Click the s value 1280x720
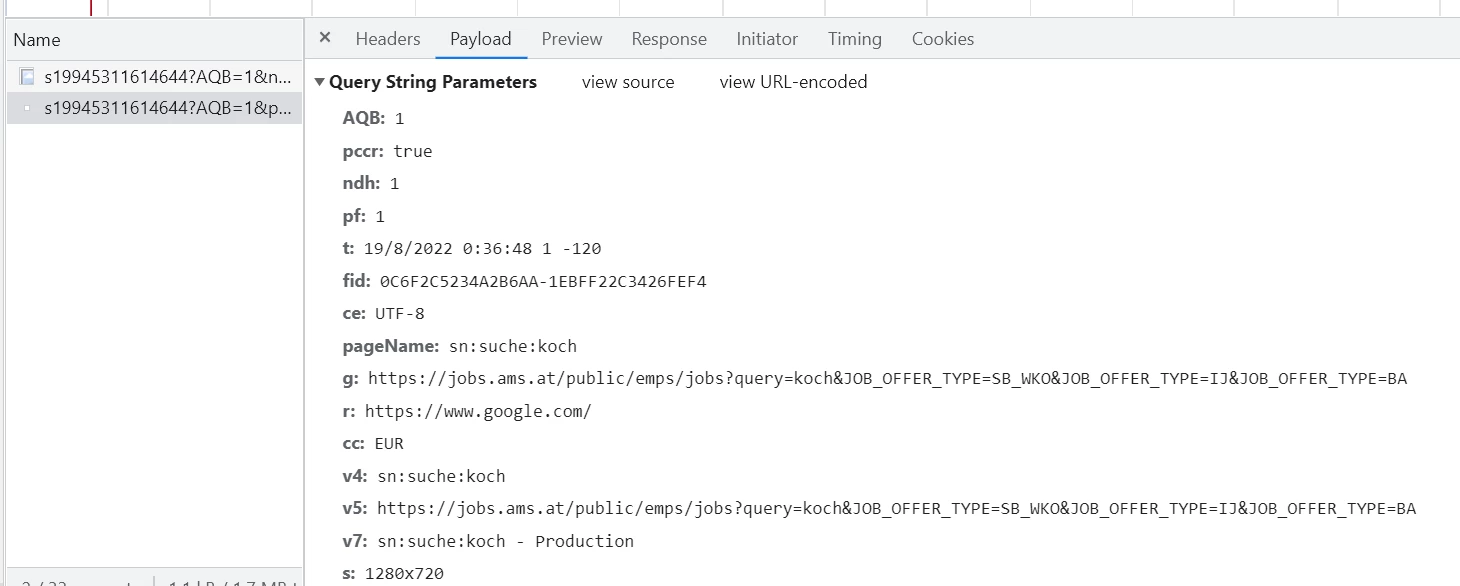 (404, 574)
